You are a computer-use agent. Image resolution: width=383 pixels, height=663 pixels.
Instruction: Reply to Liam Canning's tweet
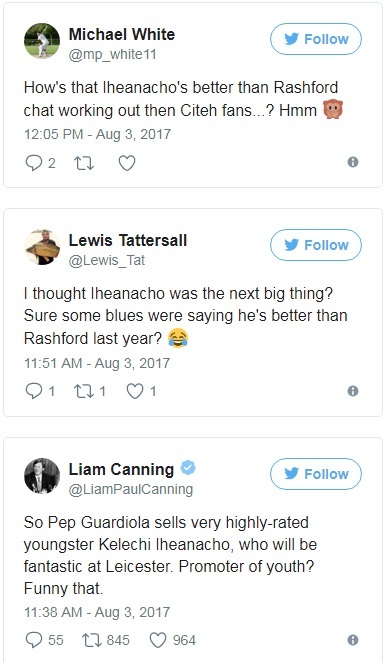pyautogui.click(x=33, y=640)
